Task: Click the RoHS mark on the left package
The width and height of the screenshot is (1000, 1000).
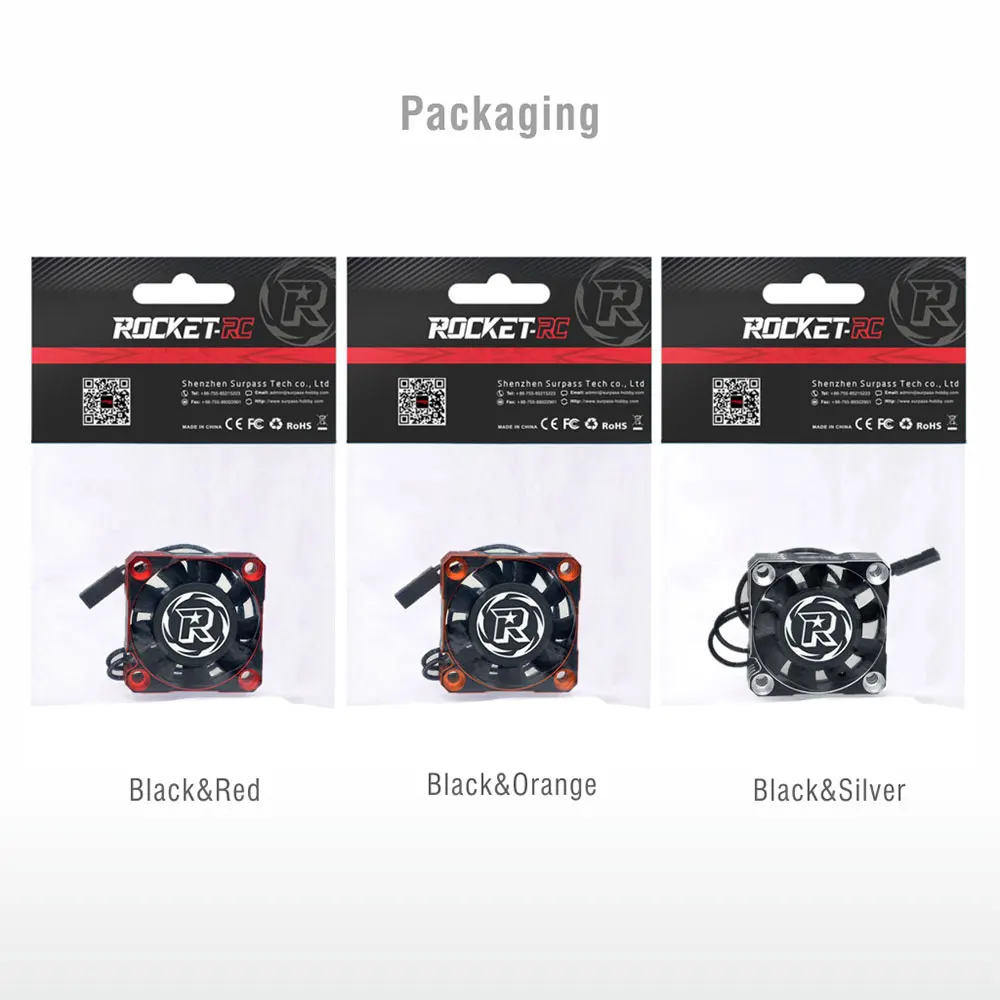Action: [299, 425]
